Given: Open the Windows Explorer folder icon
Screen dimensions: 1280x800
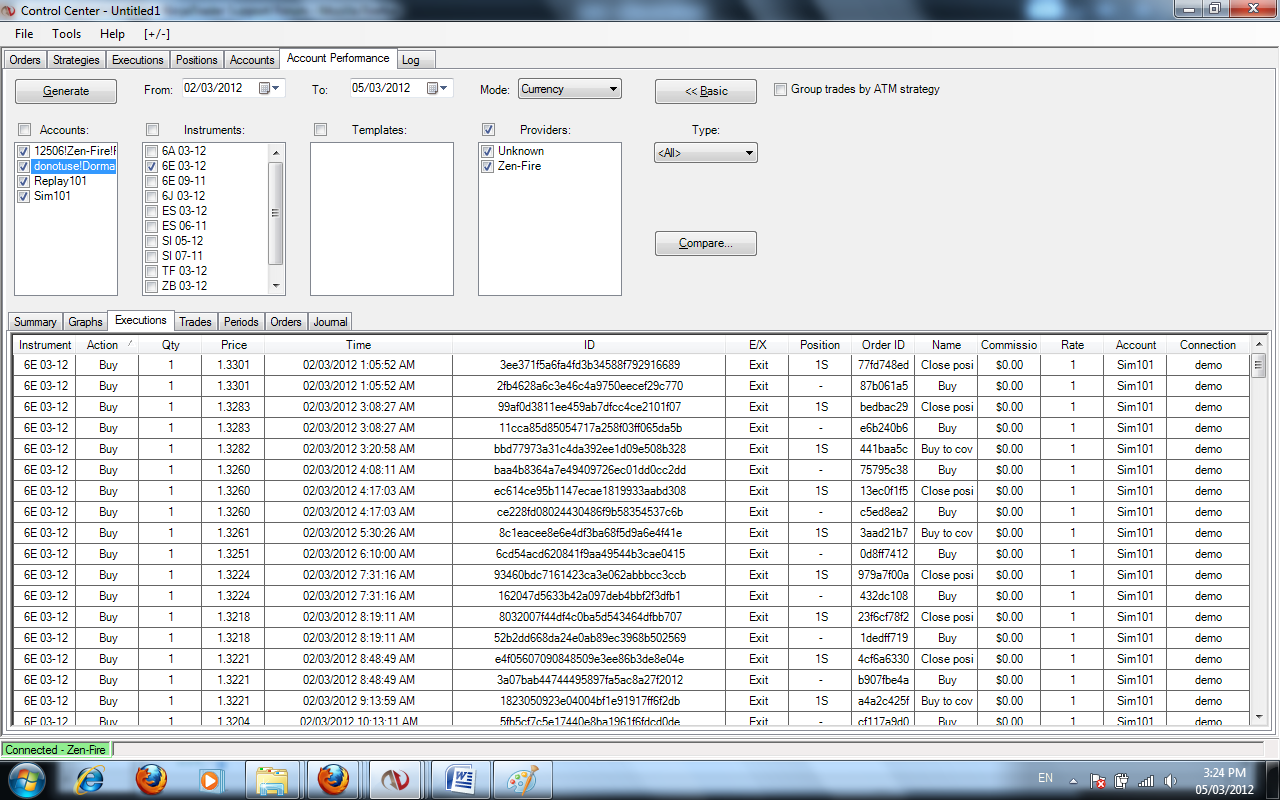Looking at the screenshot, I should (272, 779).
